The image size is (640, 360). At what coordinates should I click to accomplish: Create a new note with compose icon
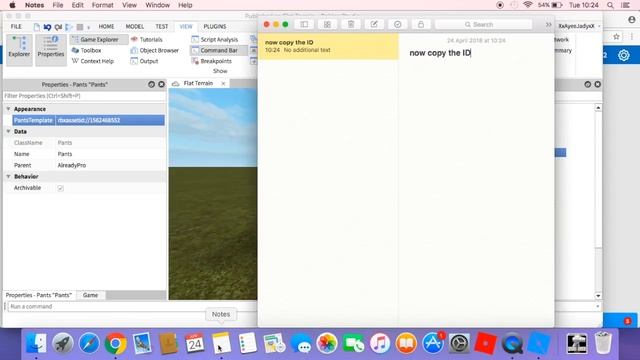(x=374, y=24)
